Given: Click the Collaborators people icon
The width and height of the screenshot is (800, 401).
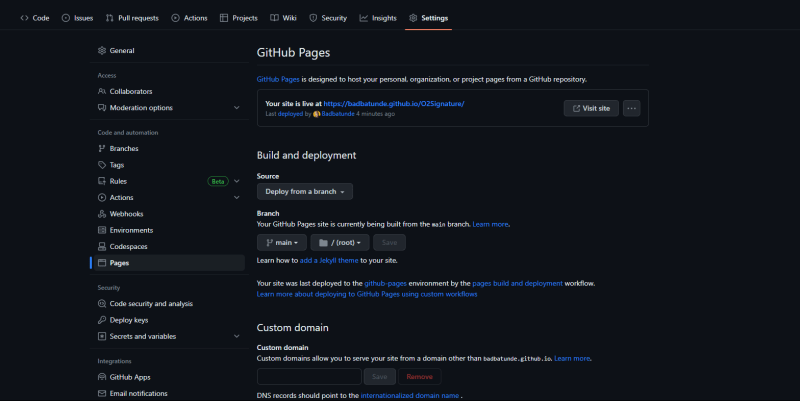Looking at the screenshot, I should (x=102, y=91).
